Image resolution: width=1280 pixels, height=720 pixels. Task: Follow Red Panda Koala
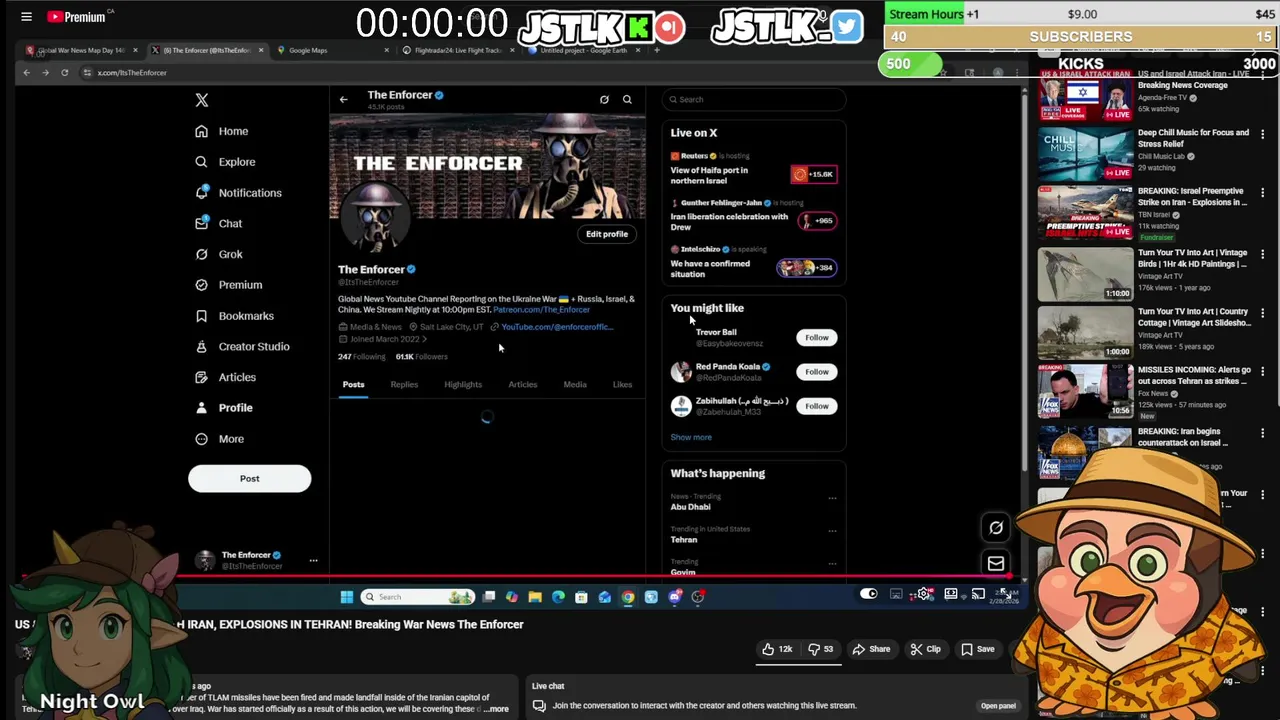[x=817, y=372]
